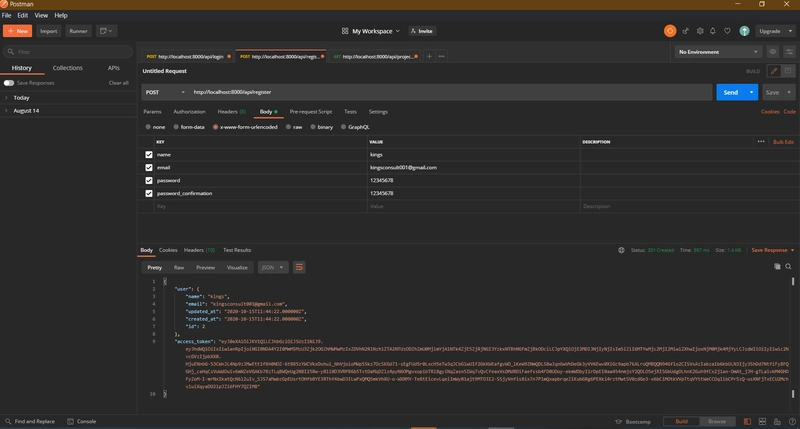
Task: Select the none body type
Action: click(148, 127)
